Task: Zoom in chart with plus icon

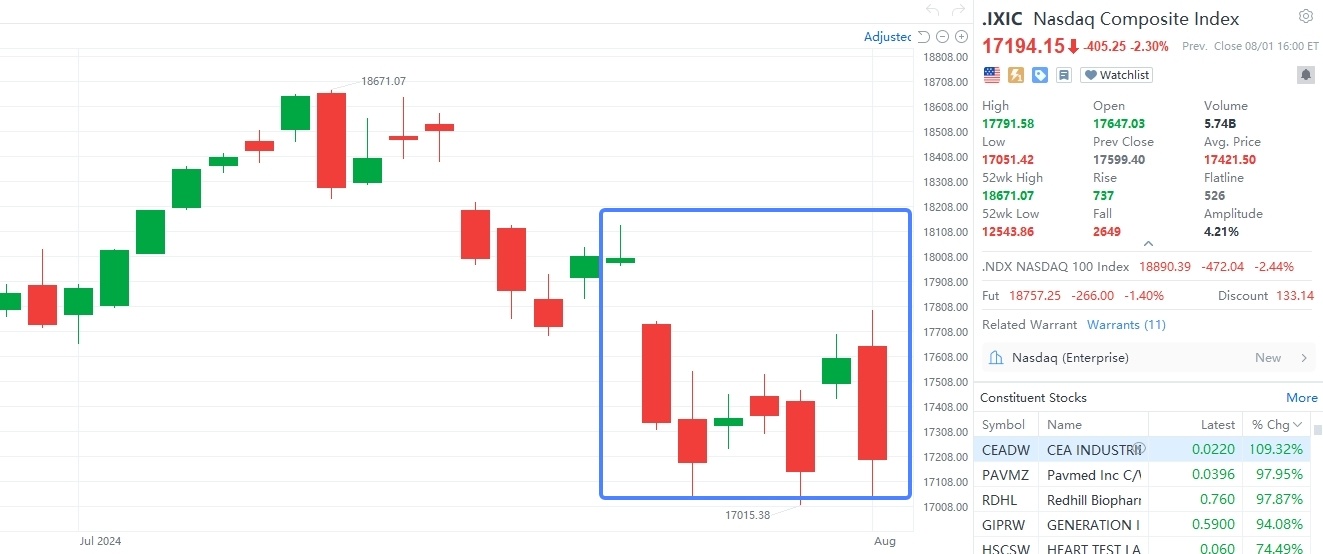Action: tap(962, 37)
